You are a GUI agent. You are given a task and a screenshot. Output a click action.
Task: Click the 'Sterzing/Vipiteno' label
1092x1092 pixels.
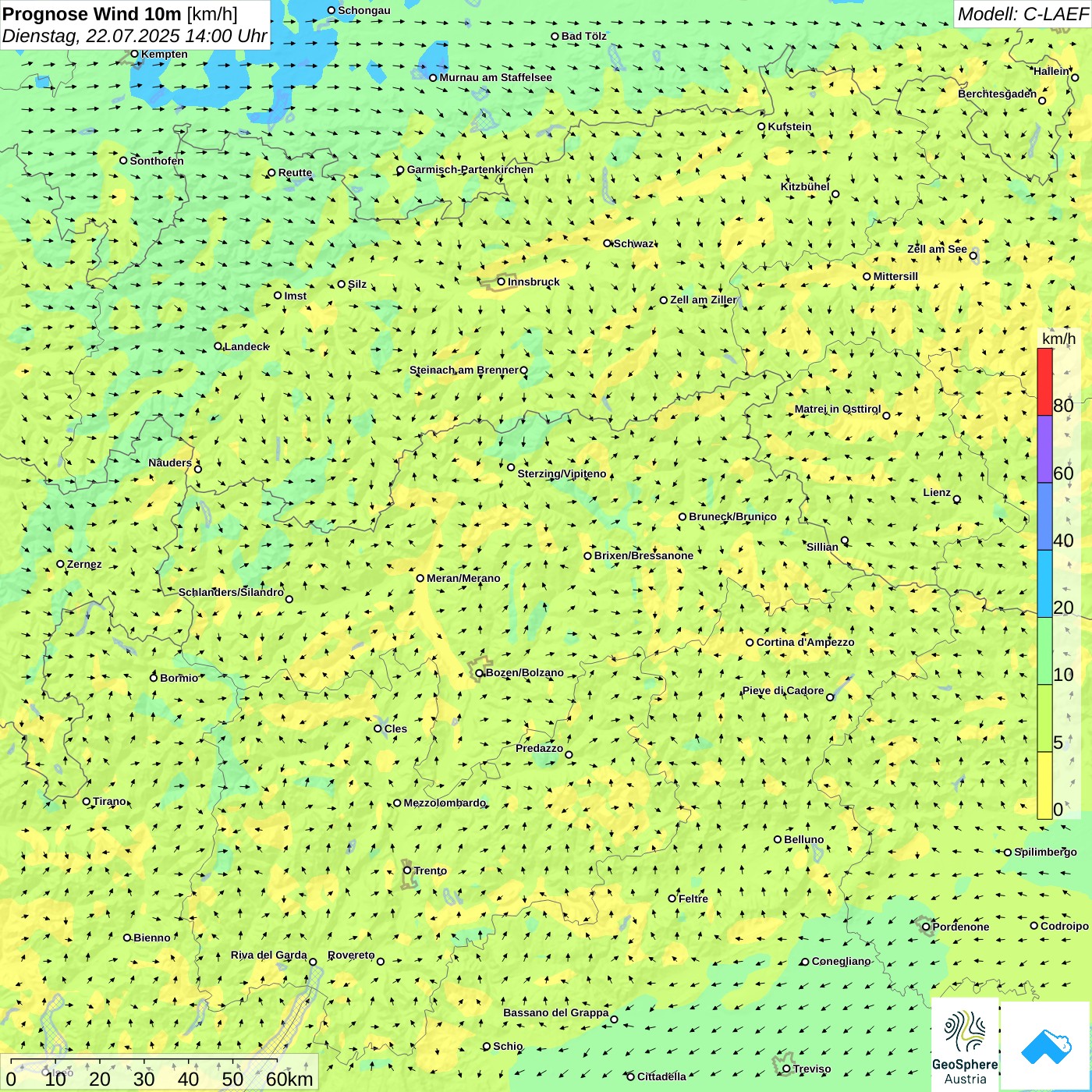click(x=562, y=473)
